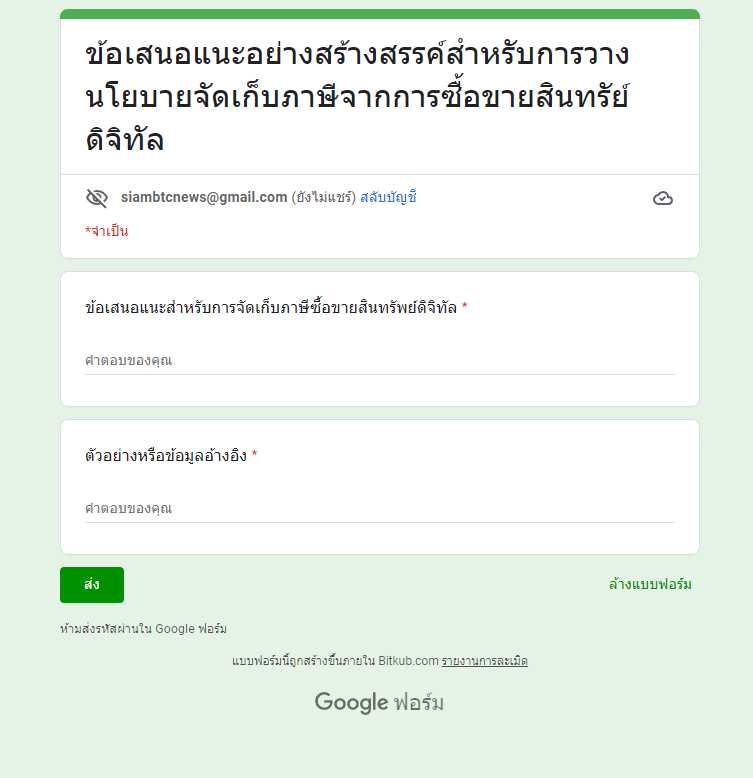Submit the form with the green ส่ง button

92,585
